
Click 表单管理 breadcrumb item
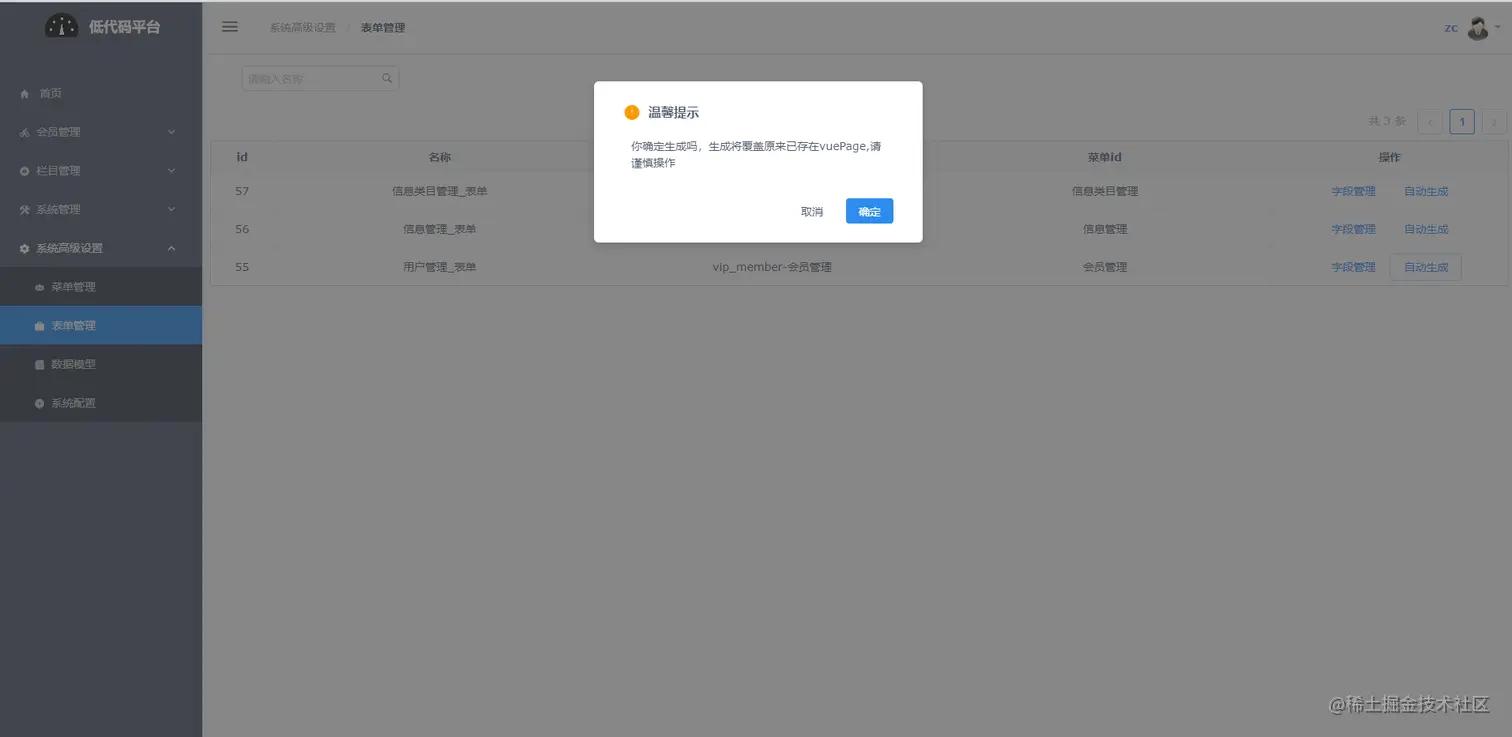[x=381, y=28]
